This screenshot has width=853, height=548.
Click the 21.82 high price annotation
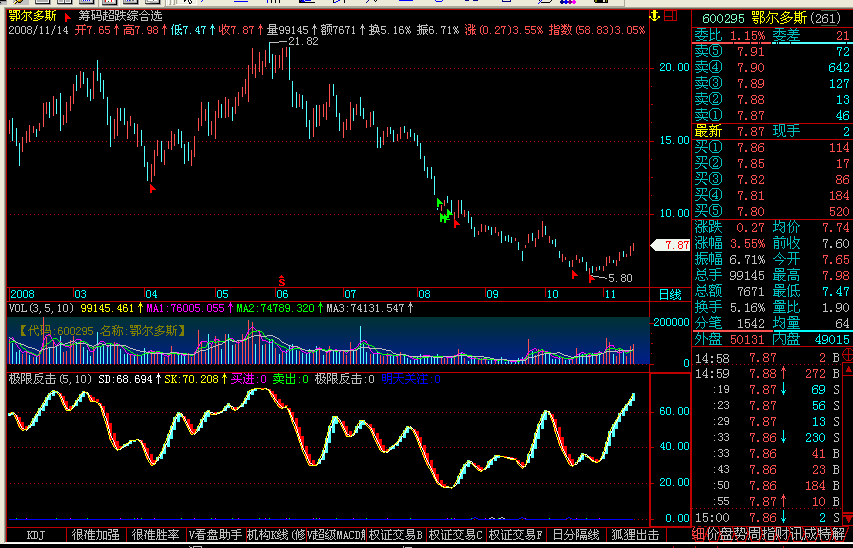coord(304,41)
